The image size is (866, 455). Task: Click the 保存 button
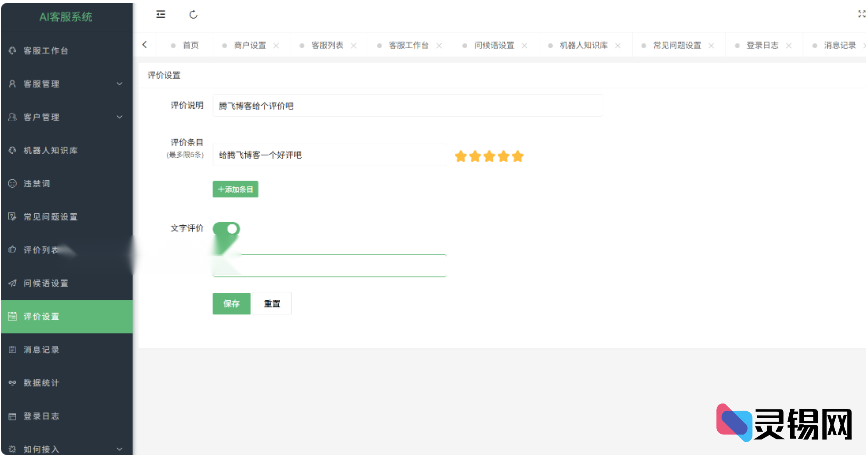click(x=231, y=304)
